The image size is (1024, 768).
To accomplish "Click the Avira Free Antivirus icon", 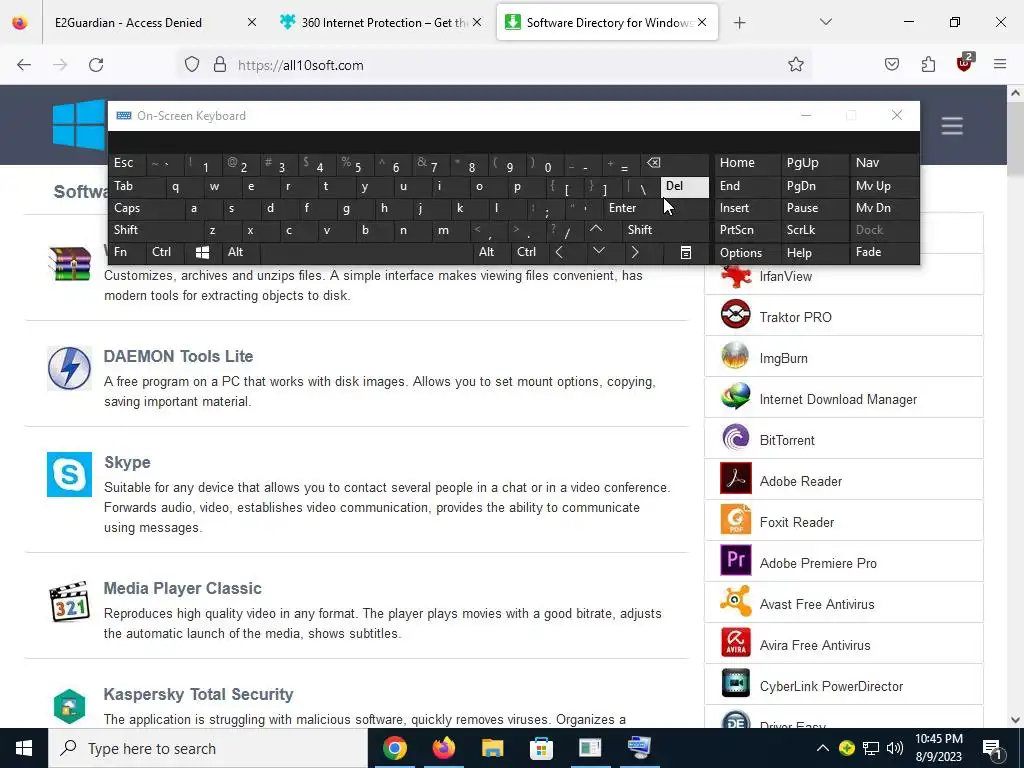I will [736, 643].
